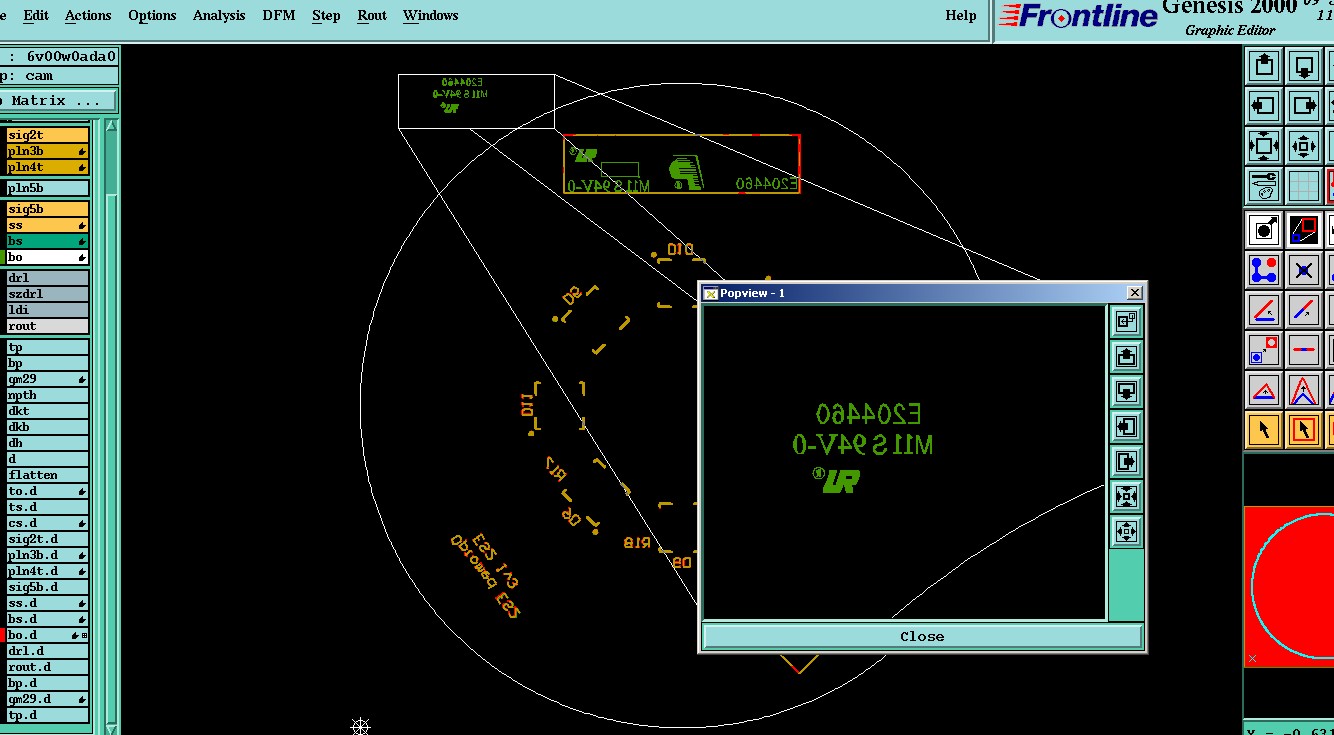Click the pan up icon in Popview
This screenshot has height=735, width=1334.
[1126, 356]
